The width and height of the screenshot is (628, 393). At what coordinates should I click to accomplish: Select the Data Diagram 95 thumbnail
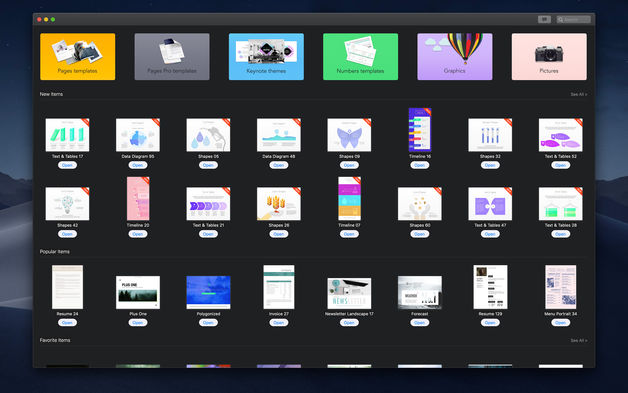138,135
